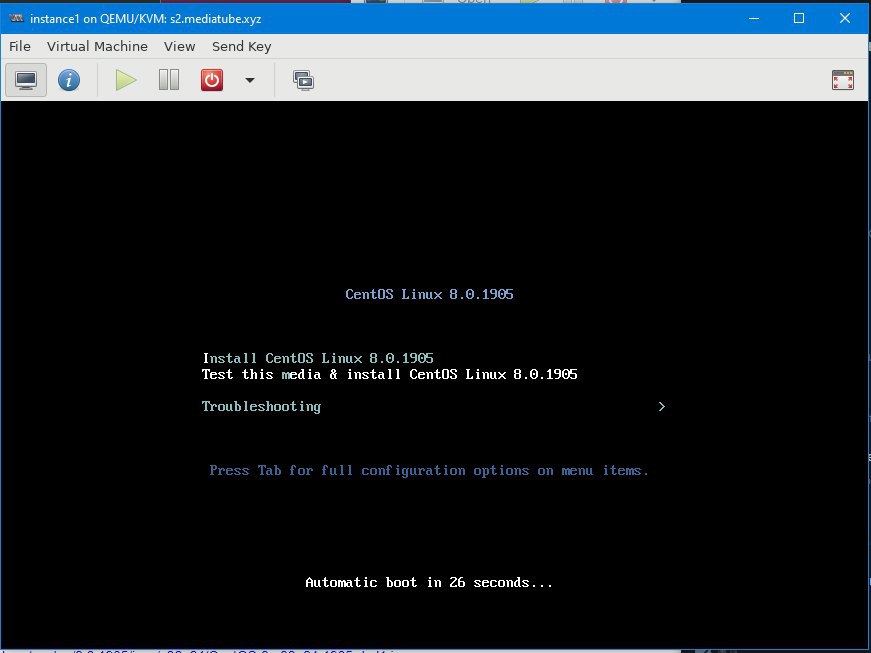Screen dimensions: 871x653
Task: Click the CentOS Linux 8.0.1905 heading
Action: click(x=429, y=294)
